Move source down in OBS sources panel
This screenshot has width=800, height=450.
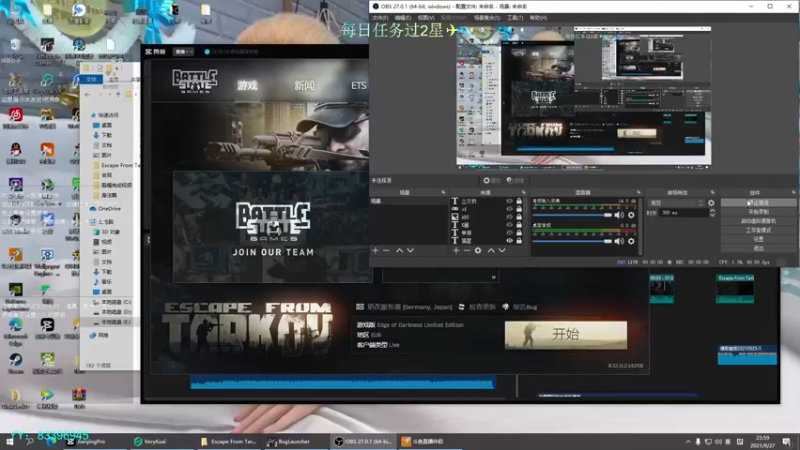tap(502, 251)
